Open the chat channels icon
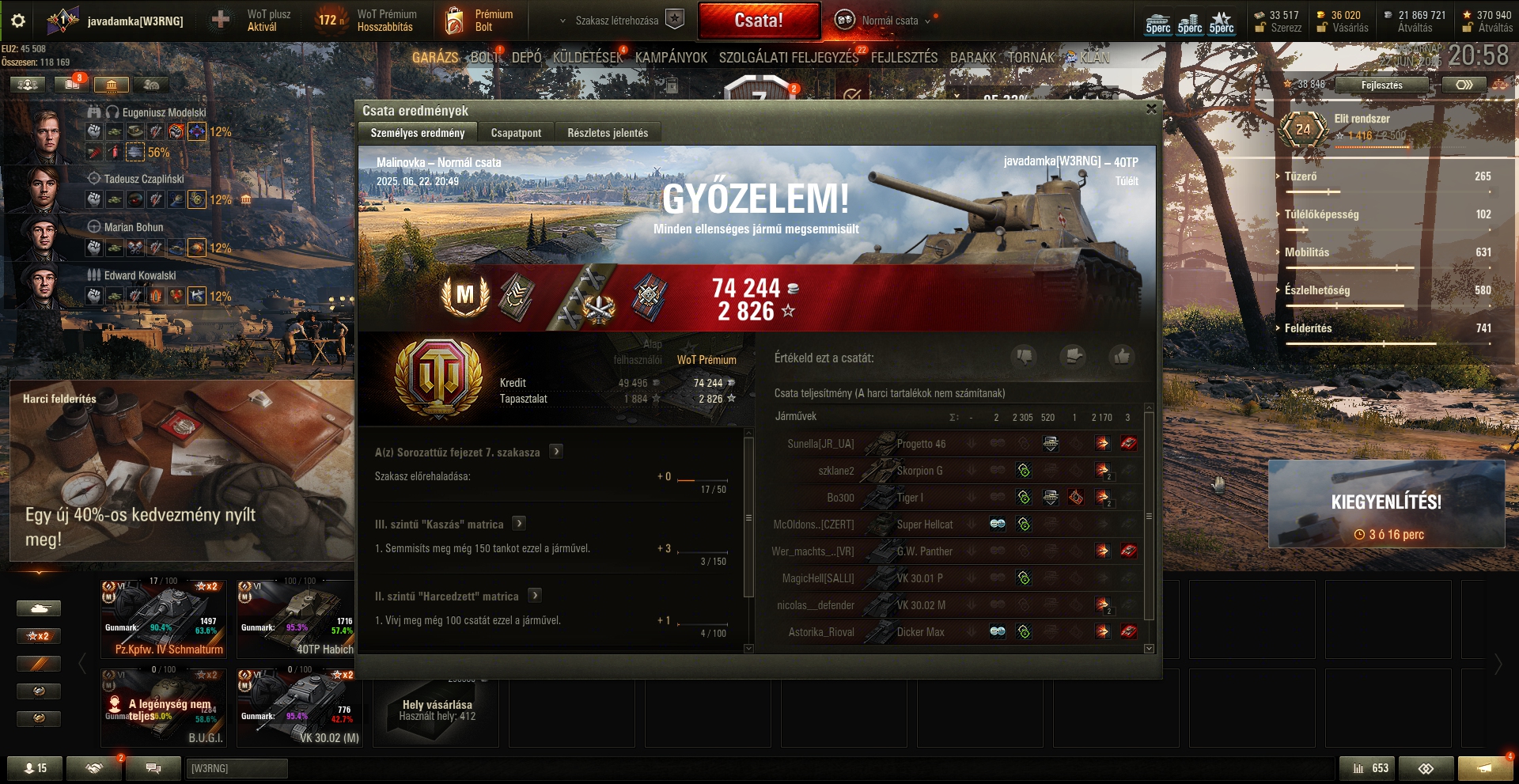 tap(153, 768)
